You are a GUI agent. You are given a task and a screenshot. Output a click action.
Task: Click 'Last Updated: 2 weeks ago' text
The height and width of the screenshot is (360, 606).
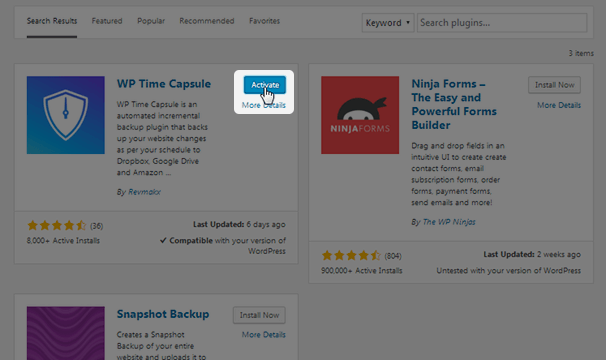(x=532, y=254)
